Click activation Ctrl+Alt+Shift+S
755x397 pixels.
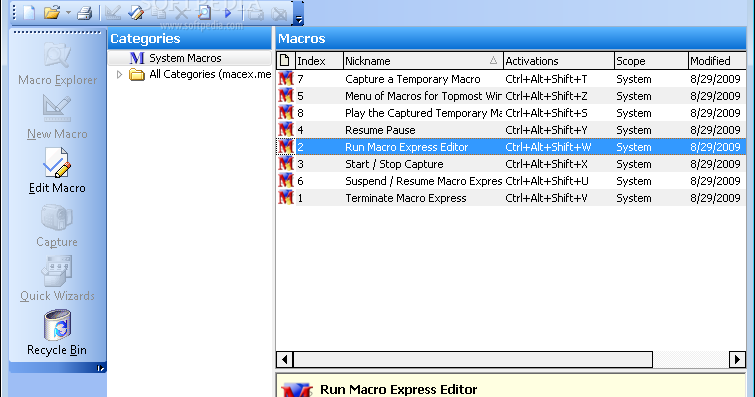(x=546, y=113)
